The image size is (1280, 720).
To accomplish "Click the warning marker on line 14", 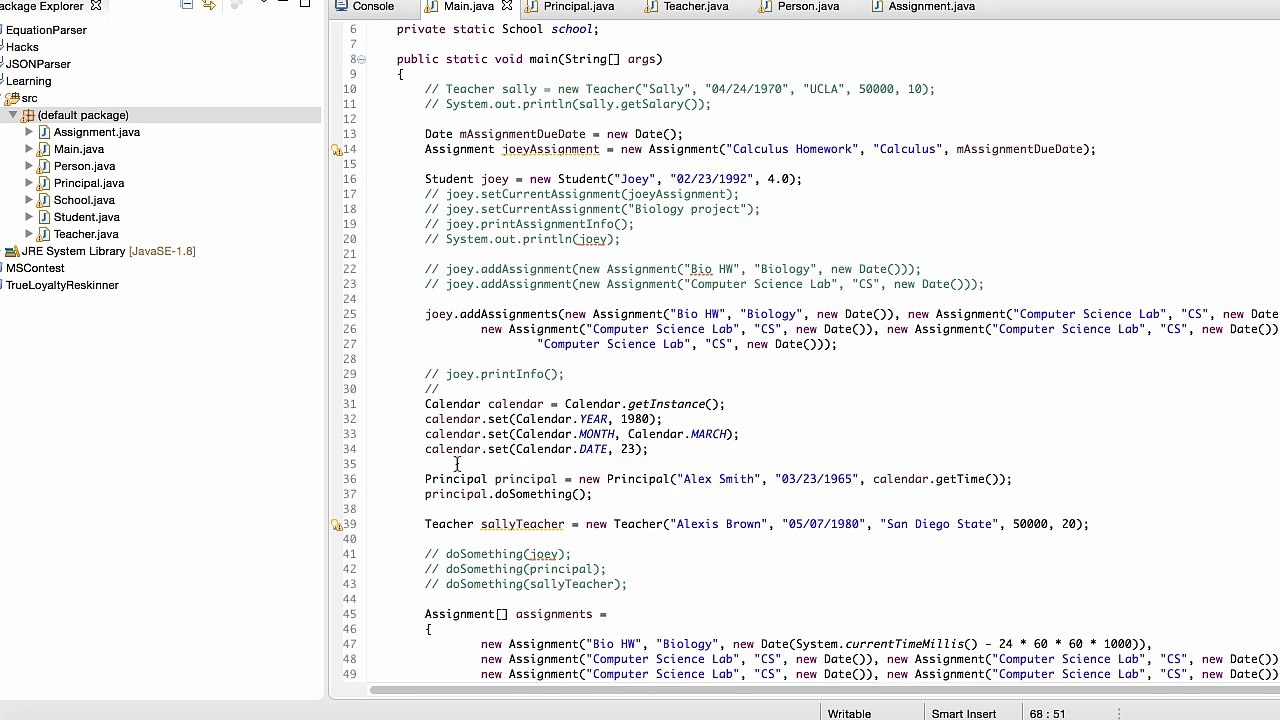I will (338, 150).
